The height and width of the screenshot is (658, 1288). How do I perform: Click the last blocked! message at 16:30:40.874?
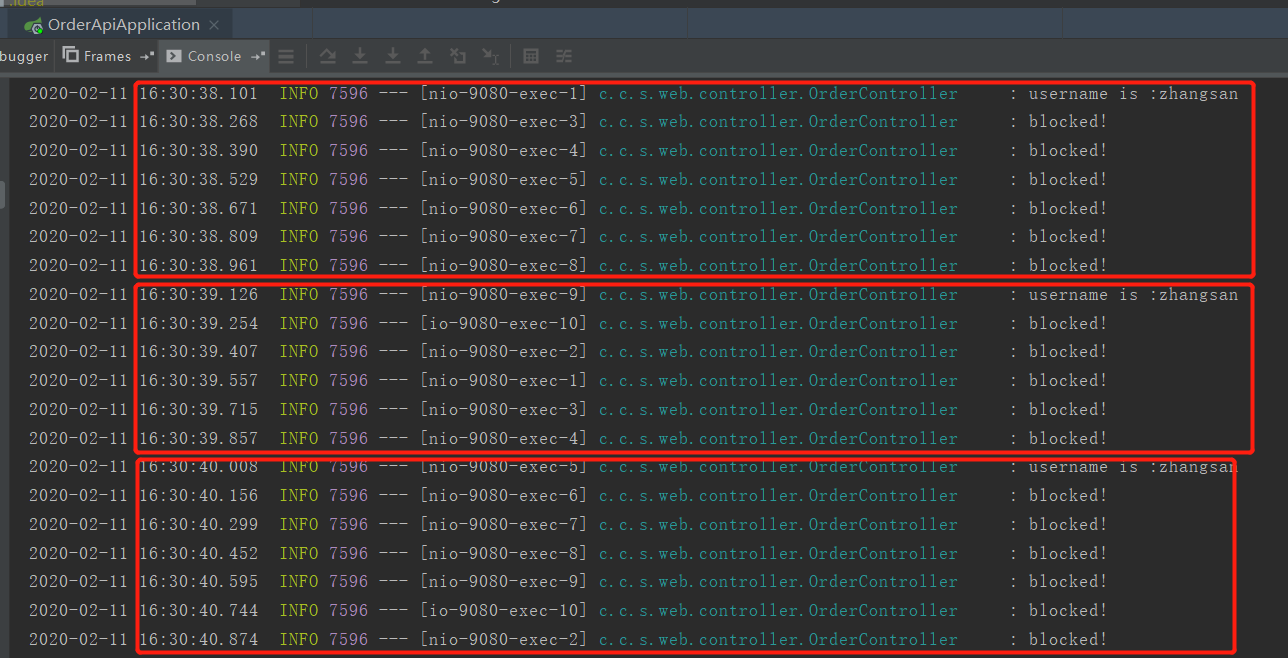[1067, 639]
